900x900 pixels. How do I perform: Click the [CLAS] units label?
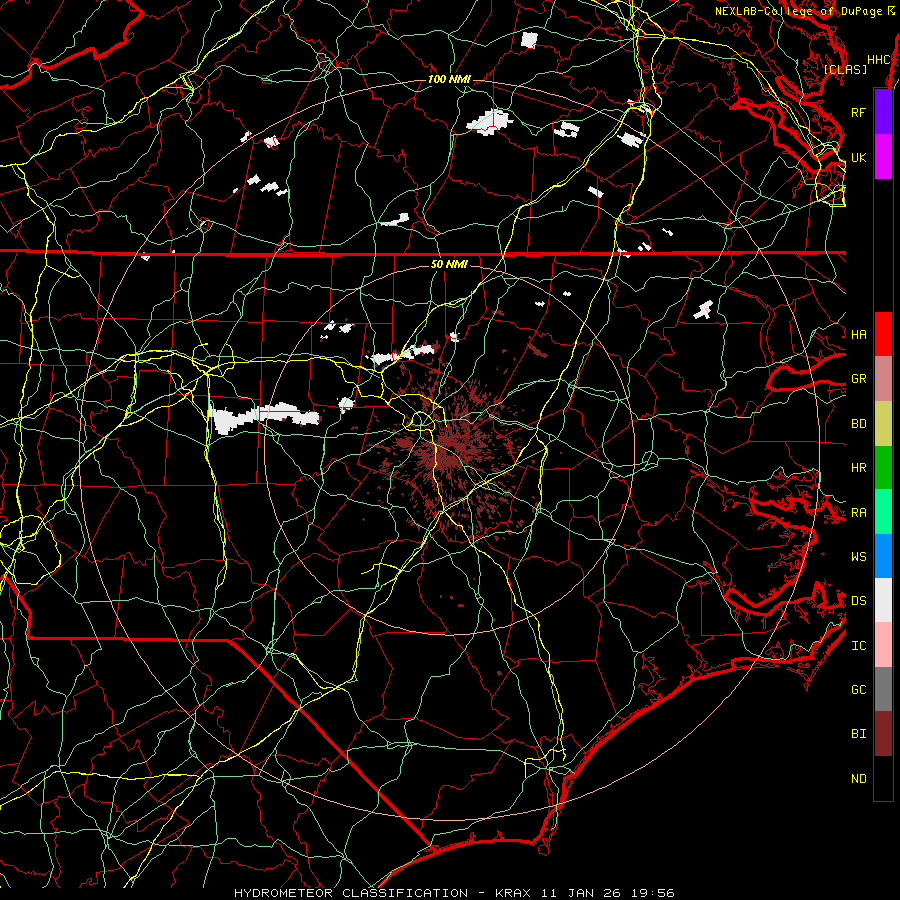[845, 69]
